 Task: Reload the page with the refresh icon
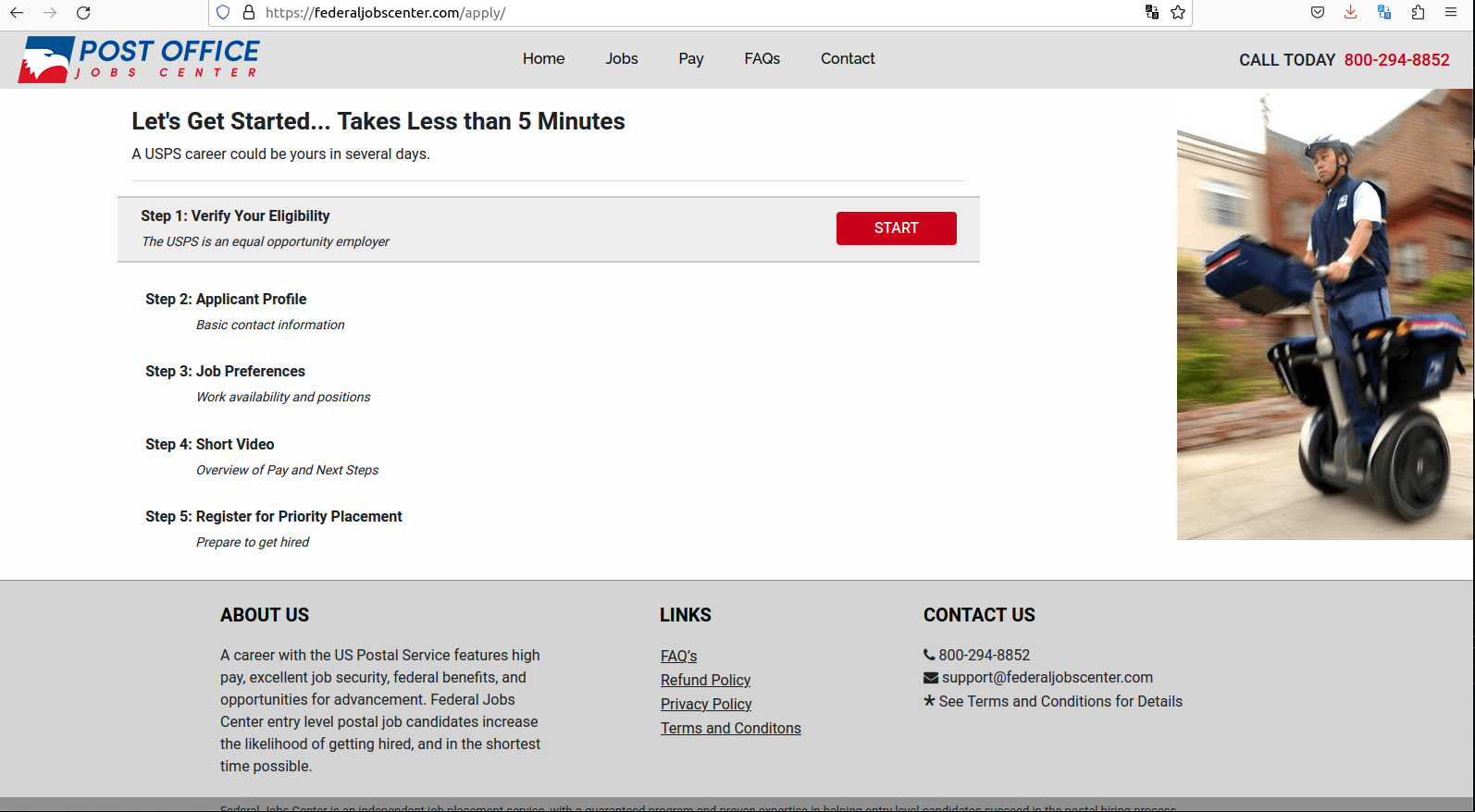[x=83, y=13]
